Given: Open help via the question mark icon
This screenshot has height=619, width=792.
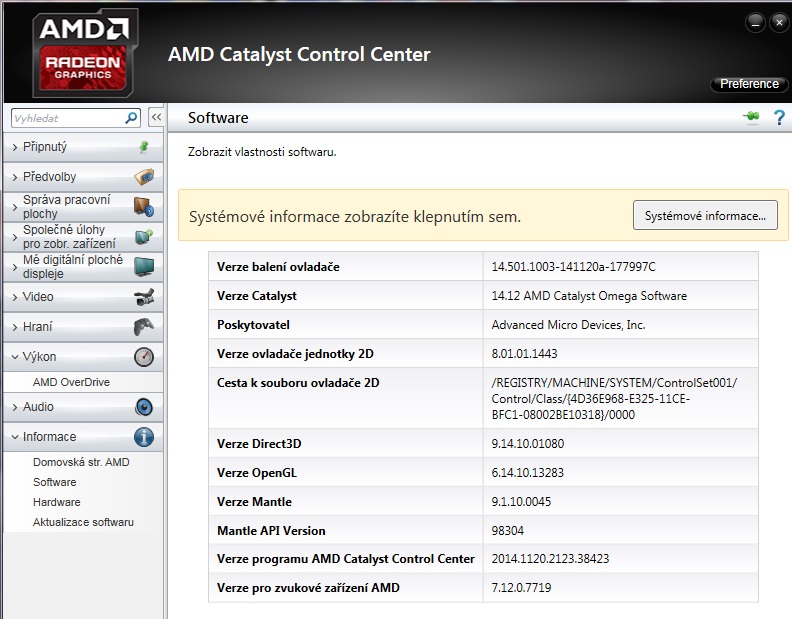Looking at the screenshot, I should tap(779, 118).
